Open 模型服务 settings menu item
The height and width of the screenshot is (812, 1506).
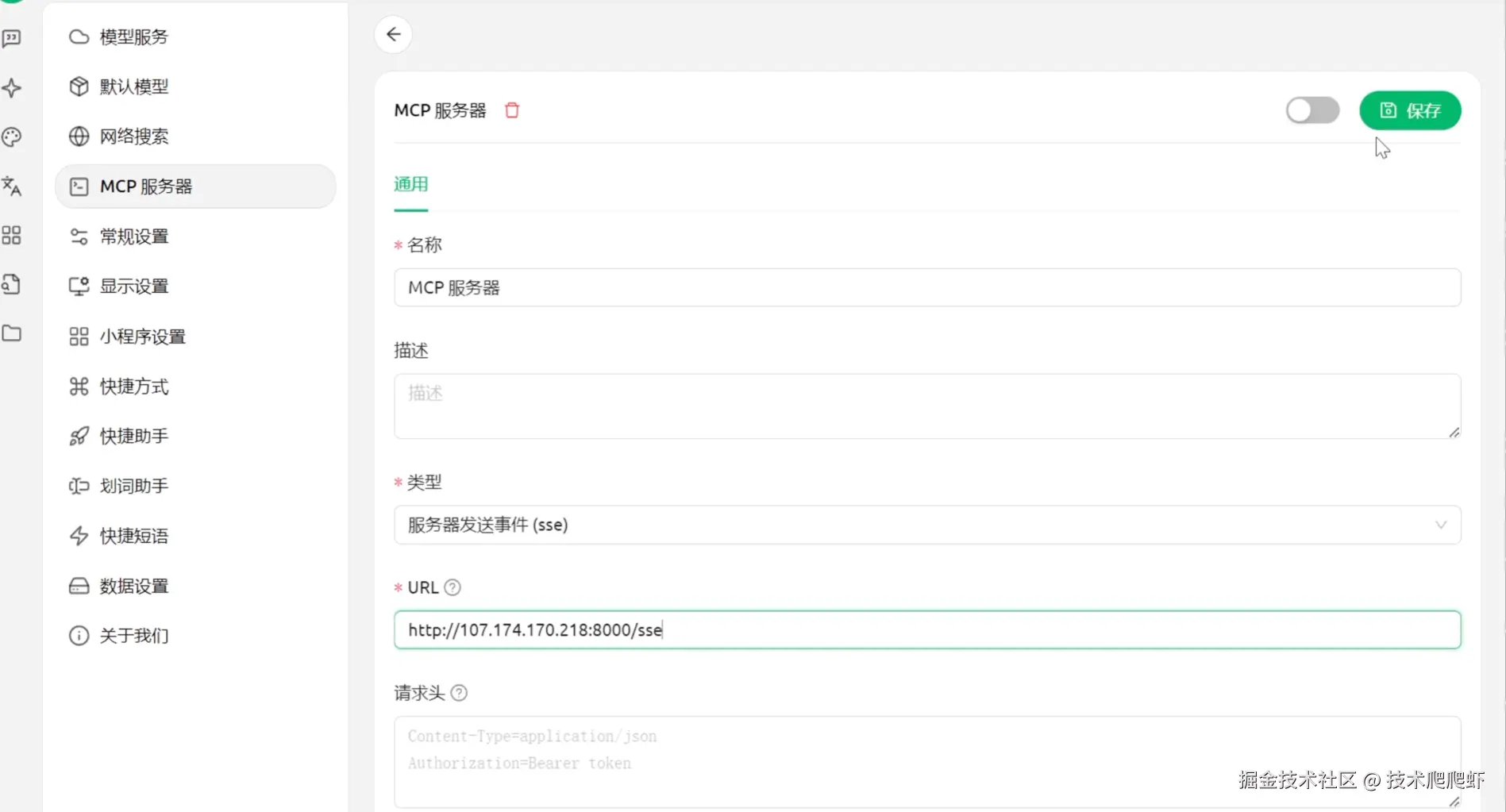coord(133,37)
